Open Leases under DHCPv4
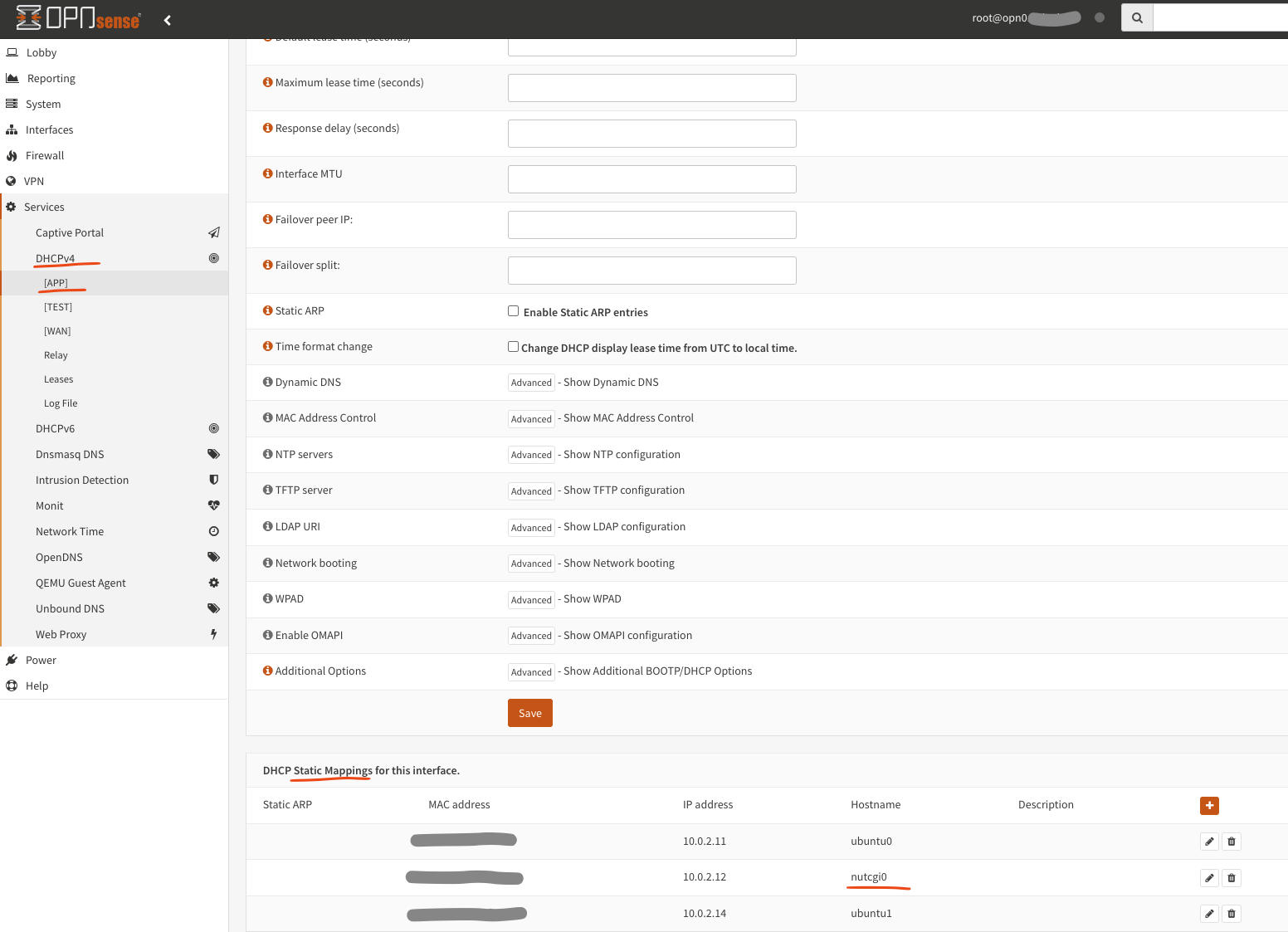The image size is (1288, 932). [58, 379]
